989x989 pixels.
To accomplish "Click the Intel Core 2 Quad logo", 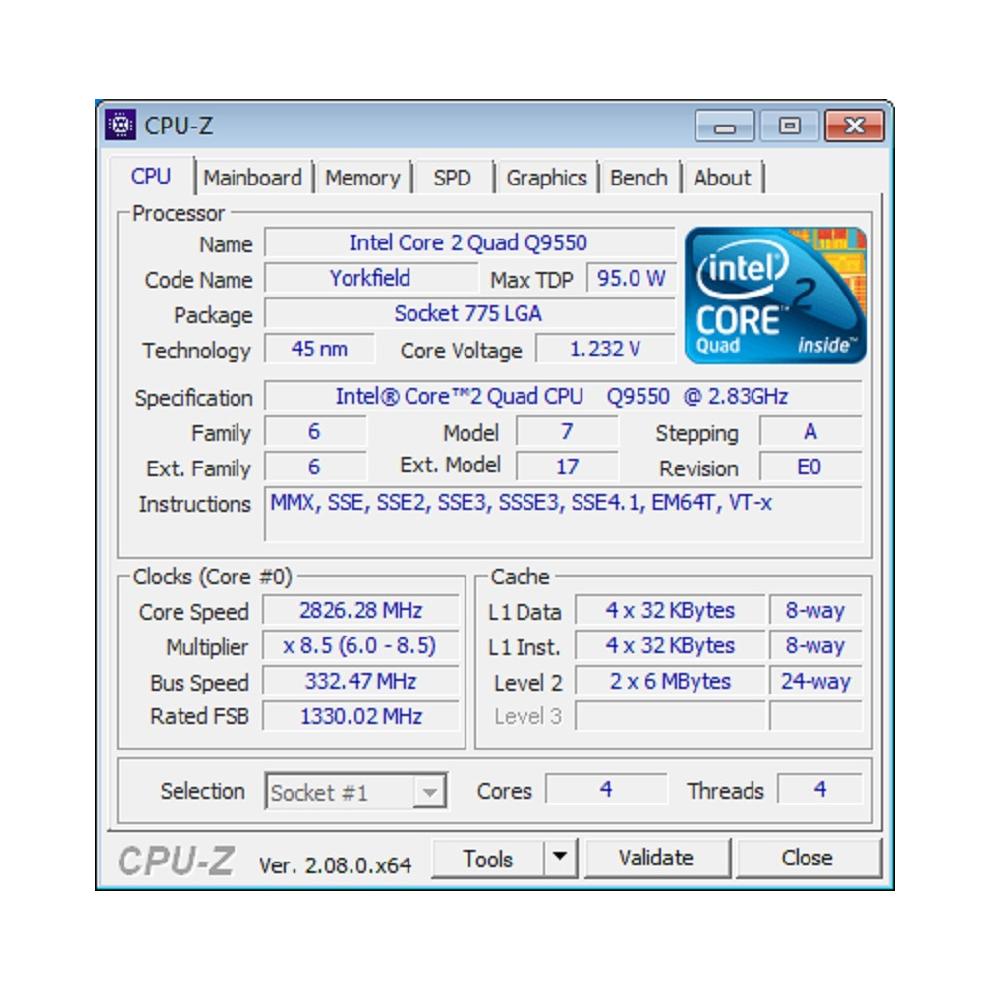I will coord(775,295).
